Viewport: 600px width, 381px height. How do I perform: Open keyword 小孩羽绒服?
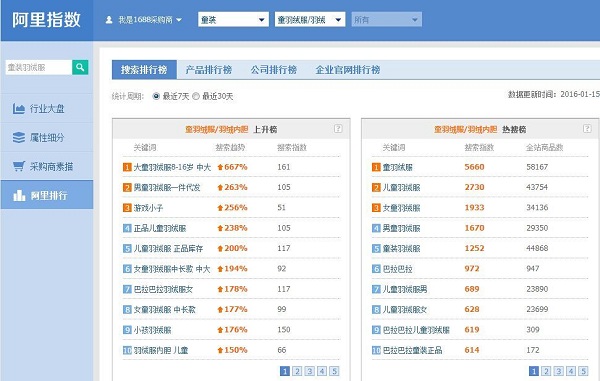(152, 330)
